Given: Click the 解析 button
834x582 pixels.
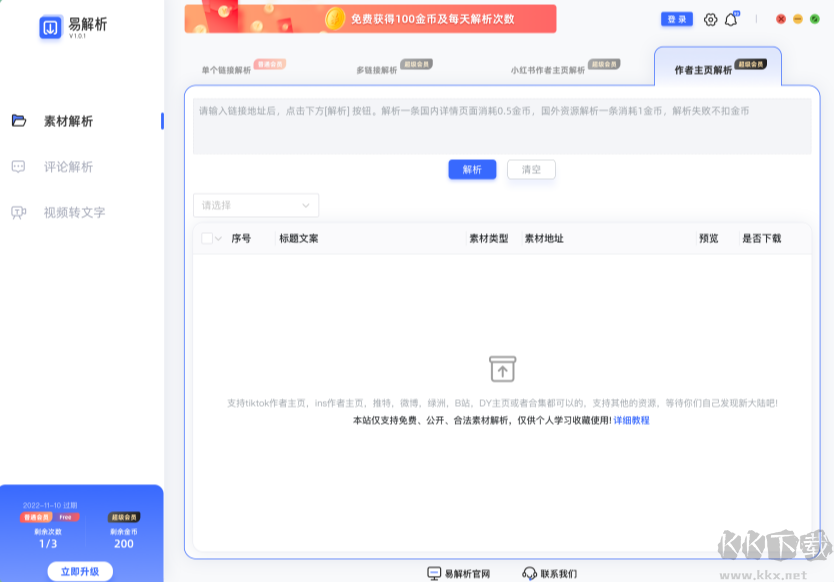Looking at the screenshot, I should pyautogui.click(x=471, y=169).
